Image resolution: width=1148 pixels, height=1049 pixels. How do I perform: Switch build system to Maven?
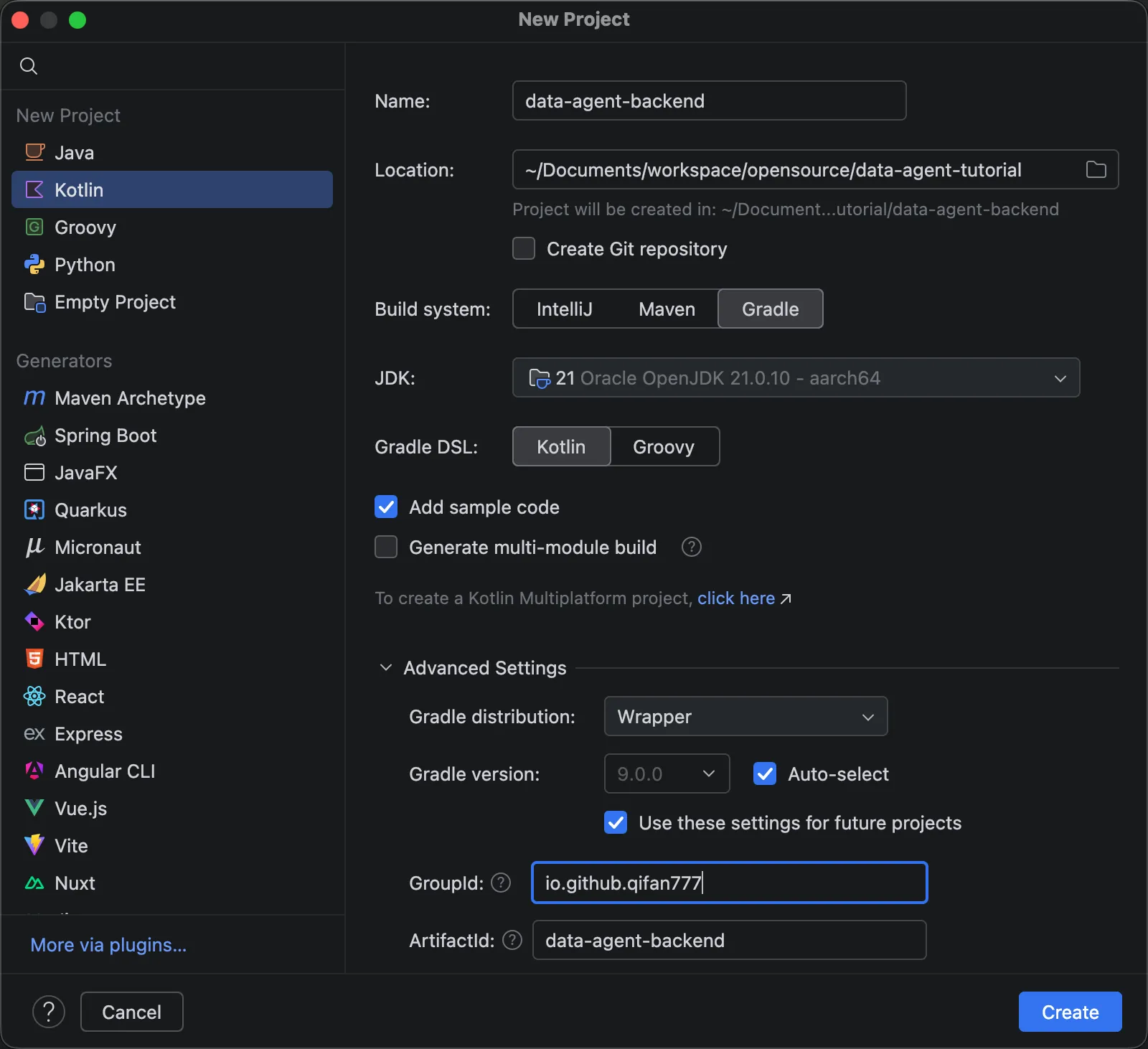pos(666,309)
